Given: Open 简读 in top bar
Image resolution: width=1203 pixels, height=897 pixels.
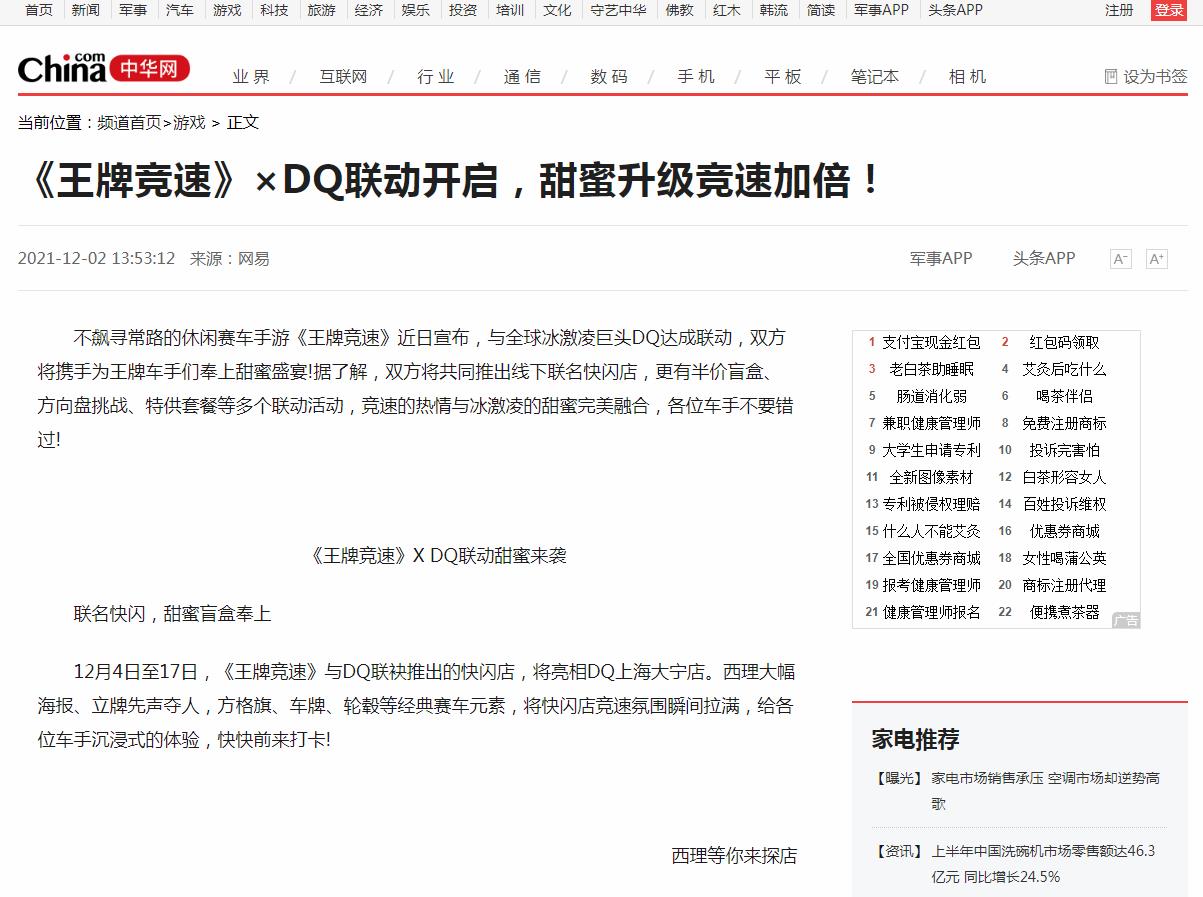Looking at the screenshot, I should point(821,10).
